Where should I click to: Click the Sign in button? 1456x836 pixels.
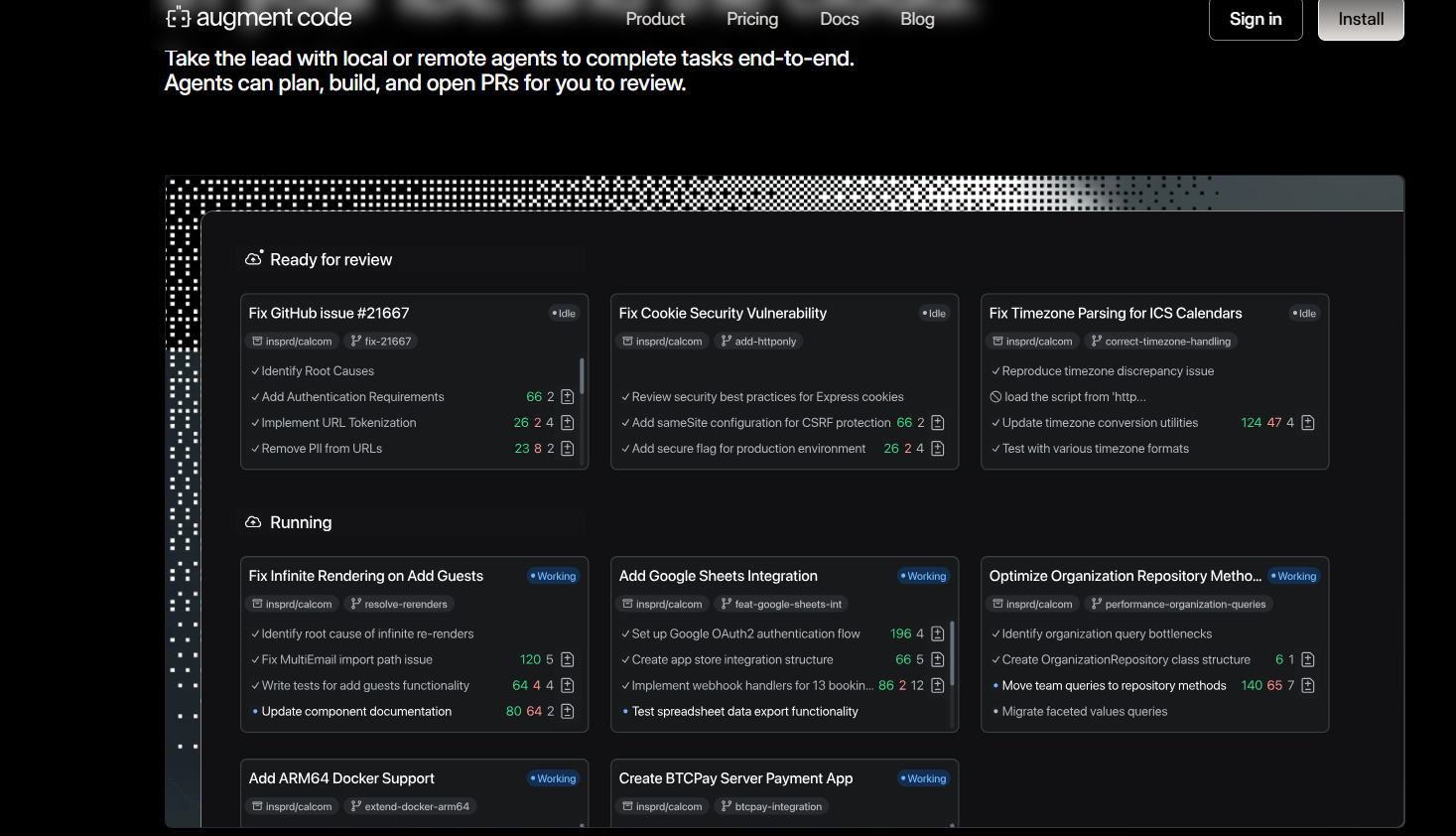pyautogui.click(x=1255, y=19)
